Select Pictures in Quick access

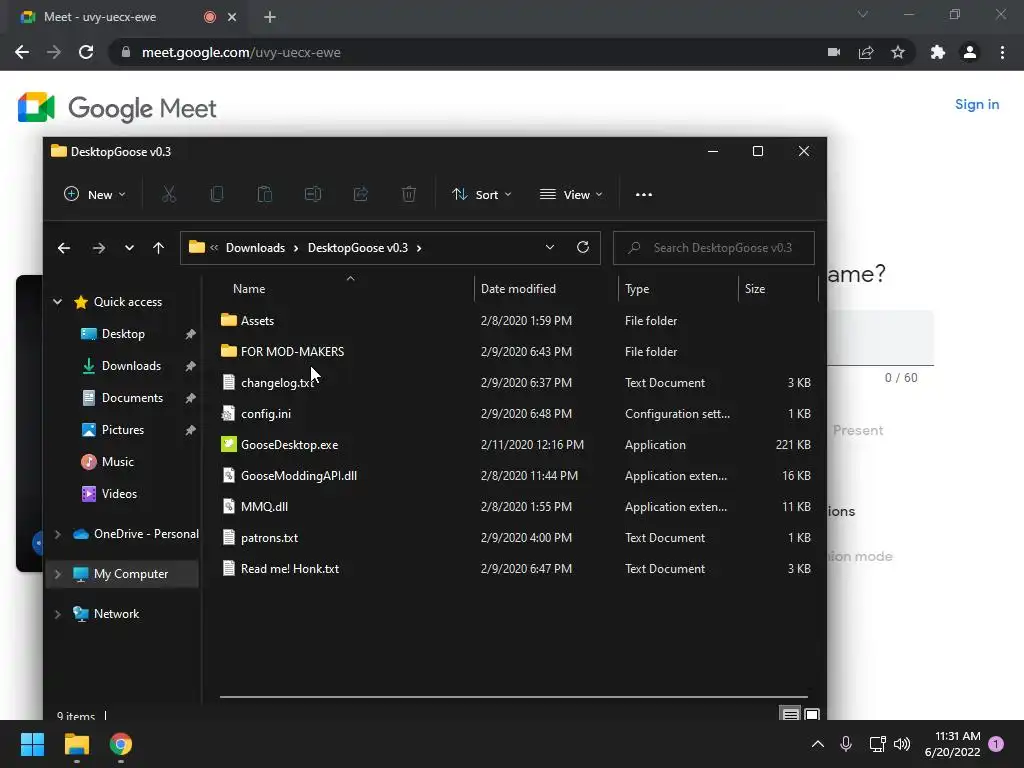123,430
